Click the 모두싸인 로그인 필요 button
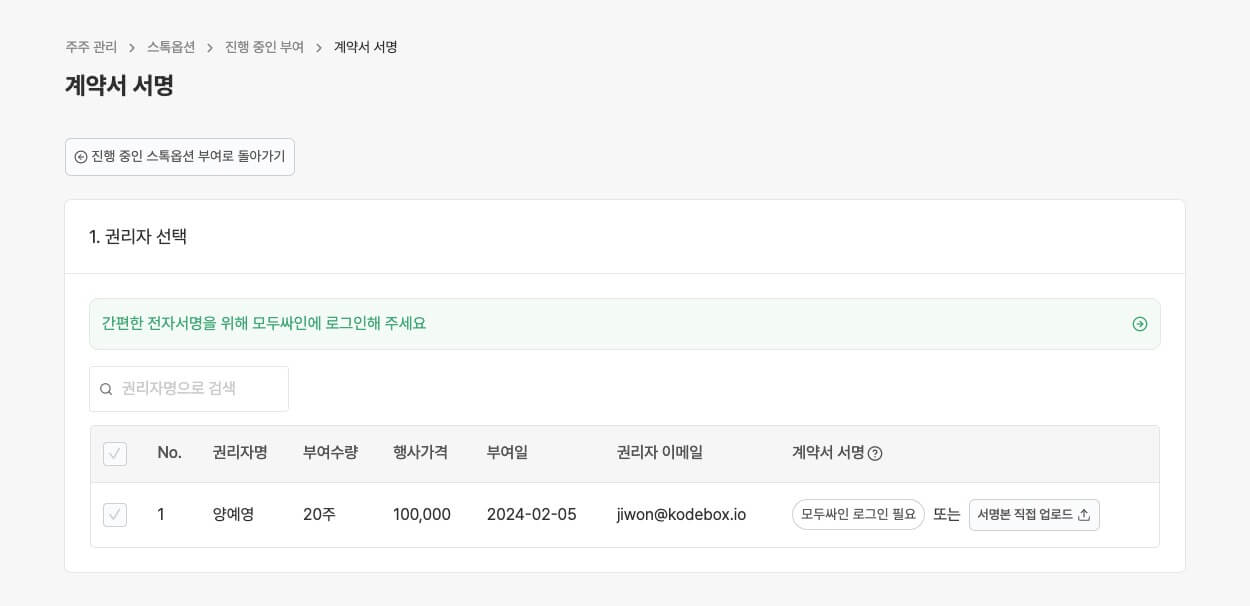 858,514
